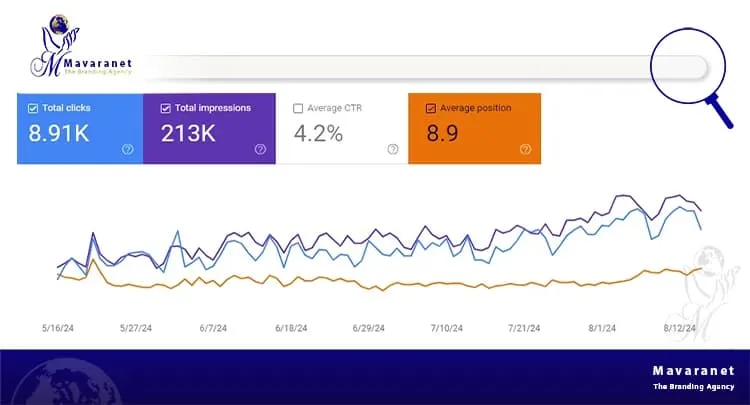
Task: Click inside the empty search bar
Action: tap(400, 68)
